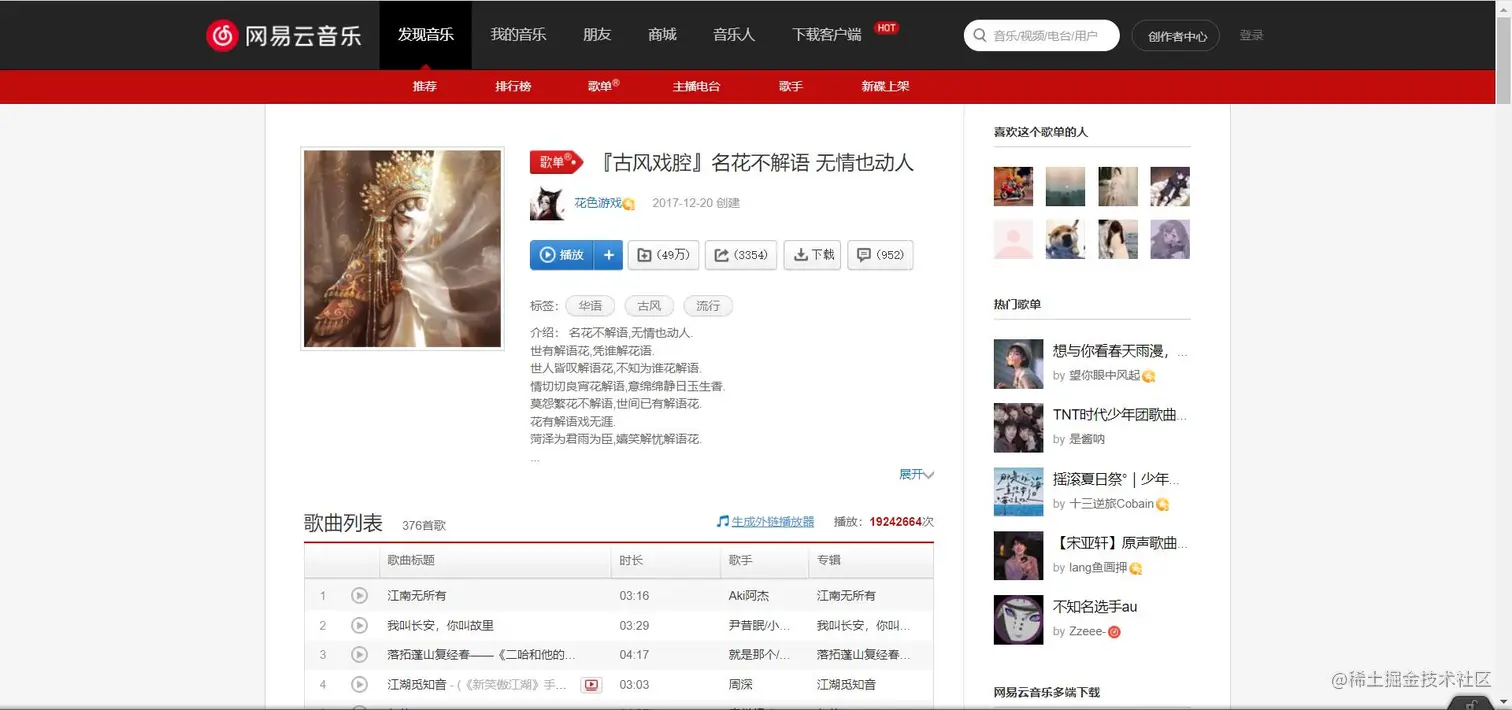1512x710 pixels.
Task: Play song 我叫长安，你叫故里 via play icon
Action: click(359, 625)
